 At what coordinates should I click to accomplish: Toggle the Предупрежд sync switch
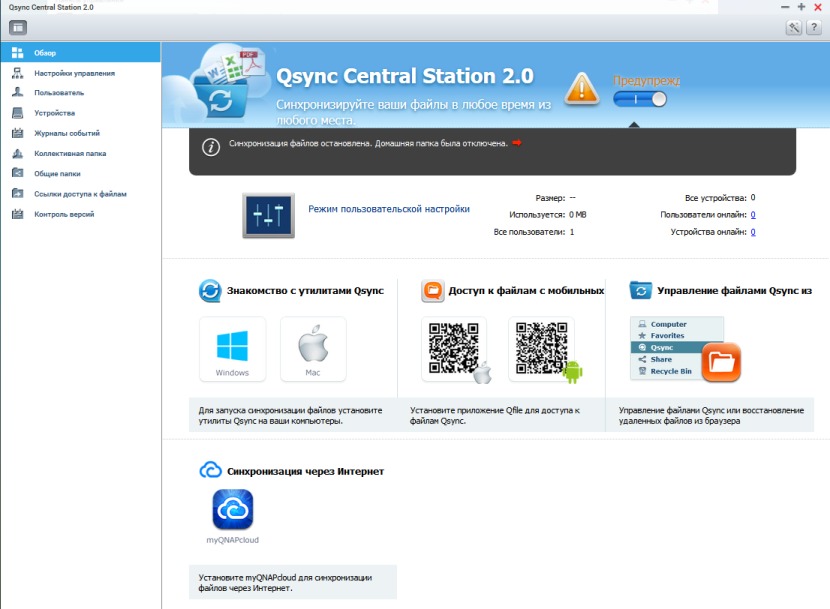(639, 99)
